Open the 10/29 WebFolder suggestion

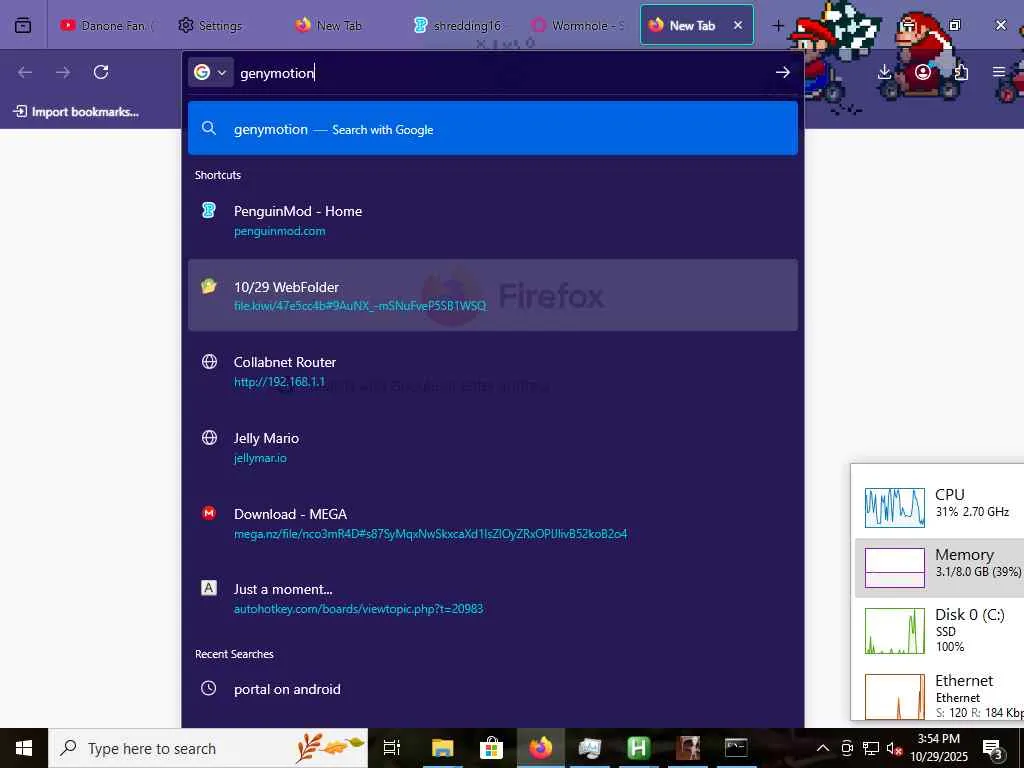pyautogui.click(x=493, y=295)
